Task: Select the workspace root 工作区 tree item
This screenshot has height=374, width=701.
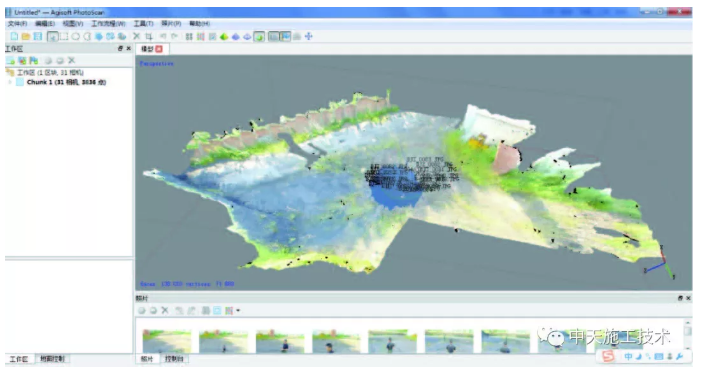Action: click(x=50, y=72)
